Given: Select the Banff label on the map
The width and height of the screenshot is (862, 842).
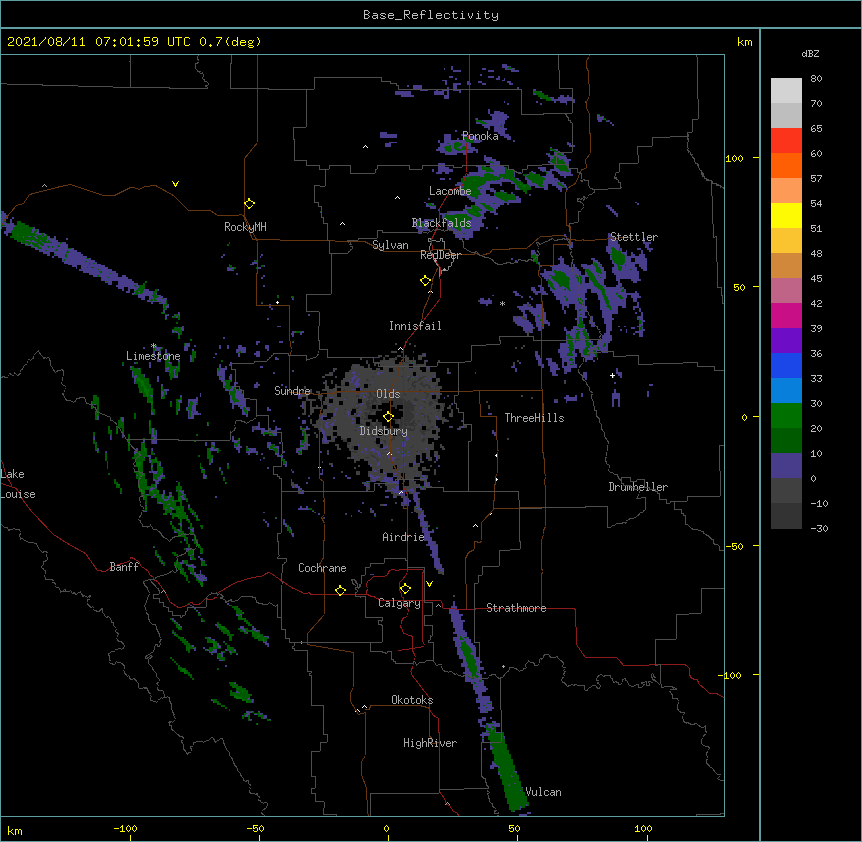Looking at the screenshot, I should point(124,567).
